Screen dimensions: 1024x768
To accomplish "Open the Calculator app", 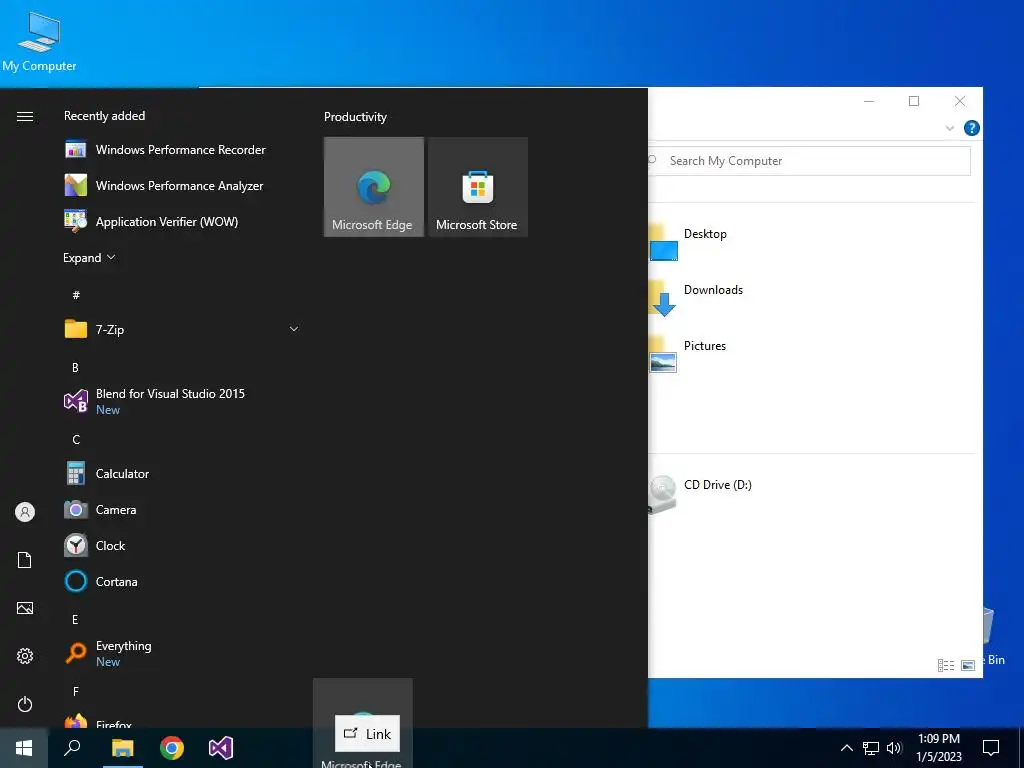I will 181,473.
